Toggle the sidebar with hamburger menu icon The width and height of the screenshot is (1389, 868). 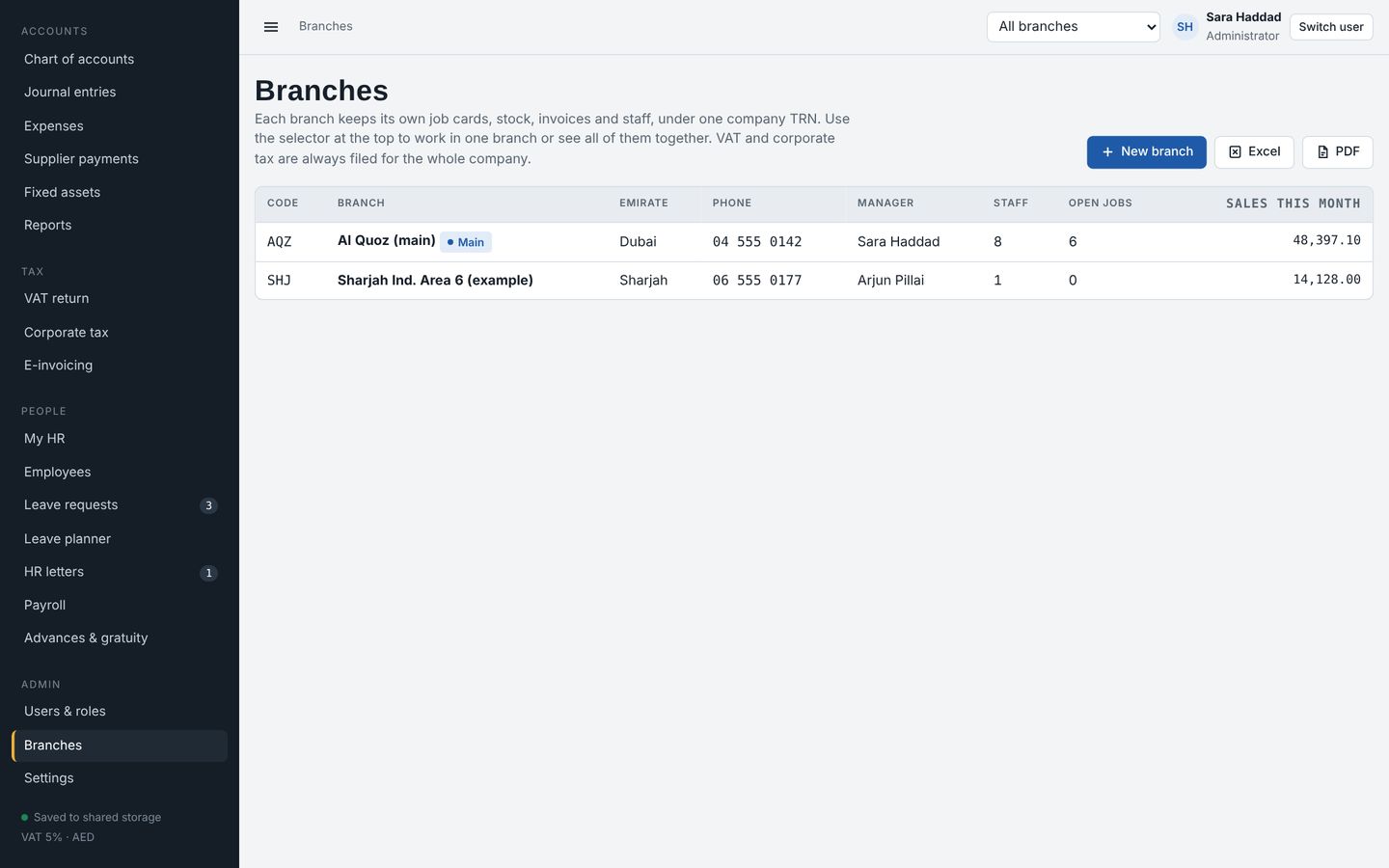coord(271,27)
